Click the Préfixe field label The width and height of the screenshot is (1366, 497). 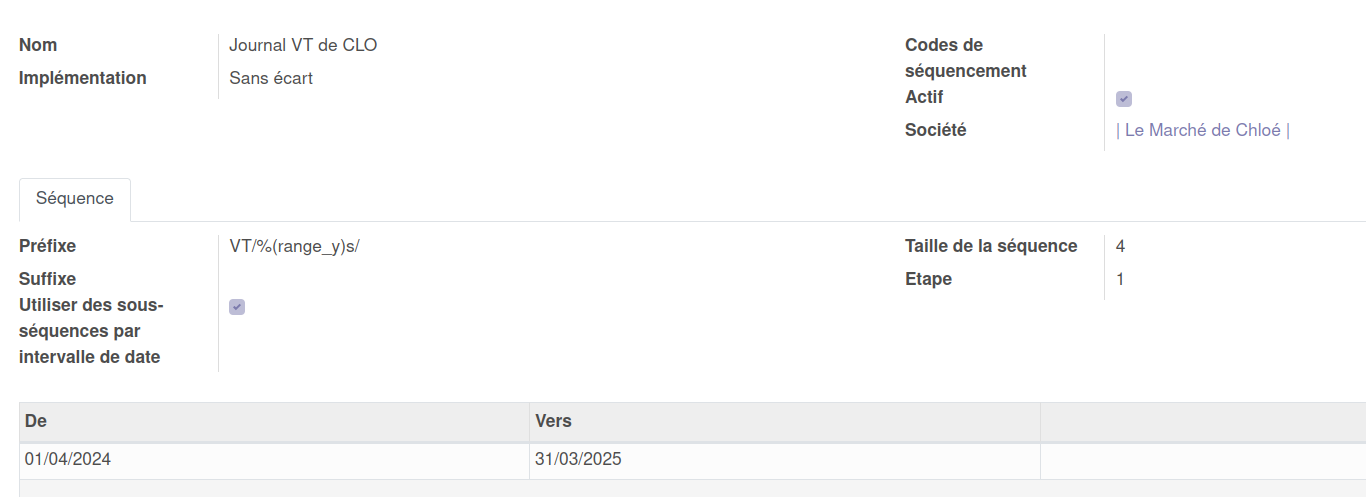point(47,246)
